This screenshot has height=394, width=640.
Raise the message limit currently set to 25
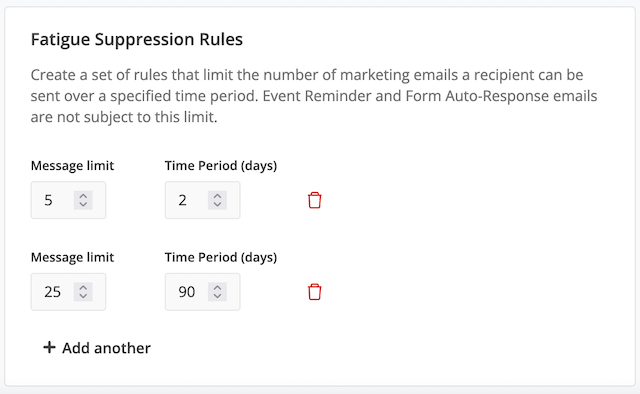pos(83,288)
